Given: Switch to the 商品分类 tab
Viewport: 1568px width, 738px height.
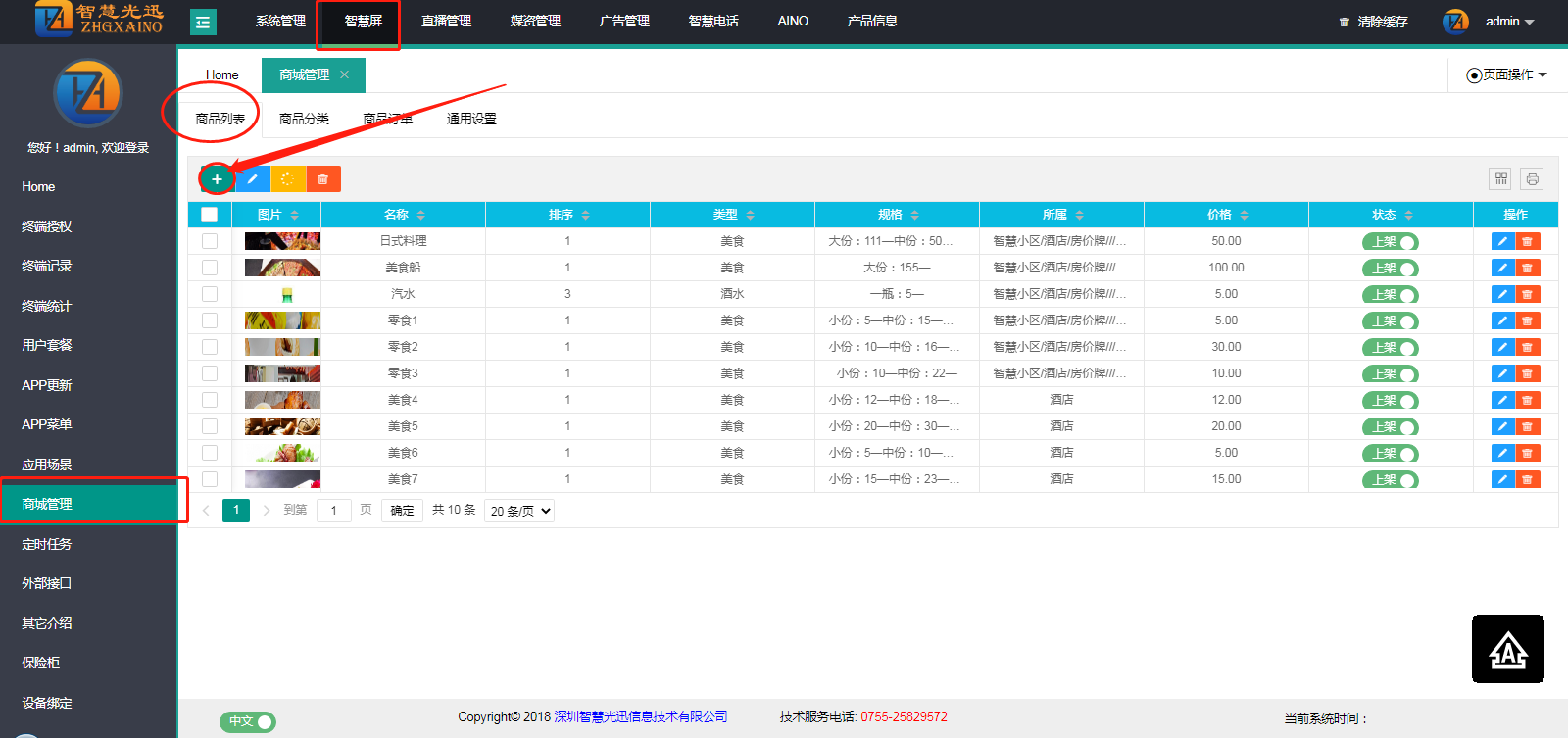Looking at the screenshot, I should (x=304, y=119).
